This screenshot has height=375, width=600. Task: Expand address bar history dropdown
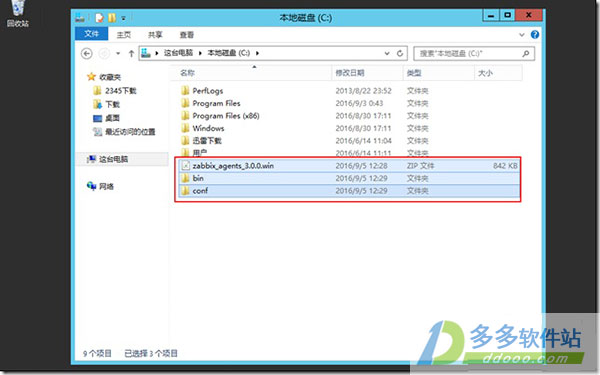(387, 53)
